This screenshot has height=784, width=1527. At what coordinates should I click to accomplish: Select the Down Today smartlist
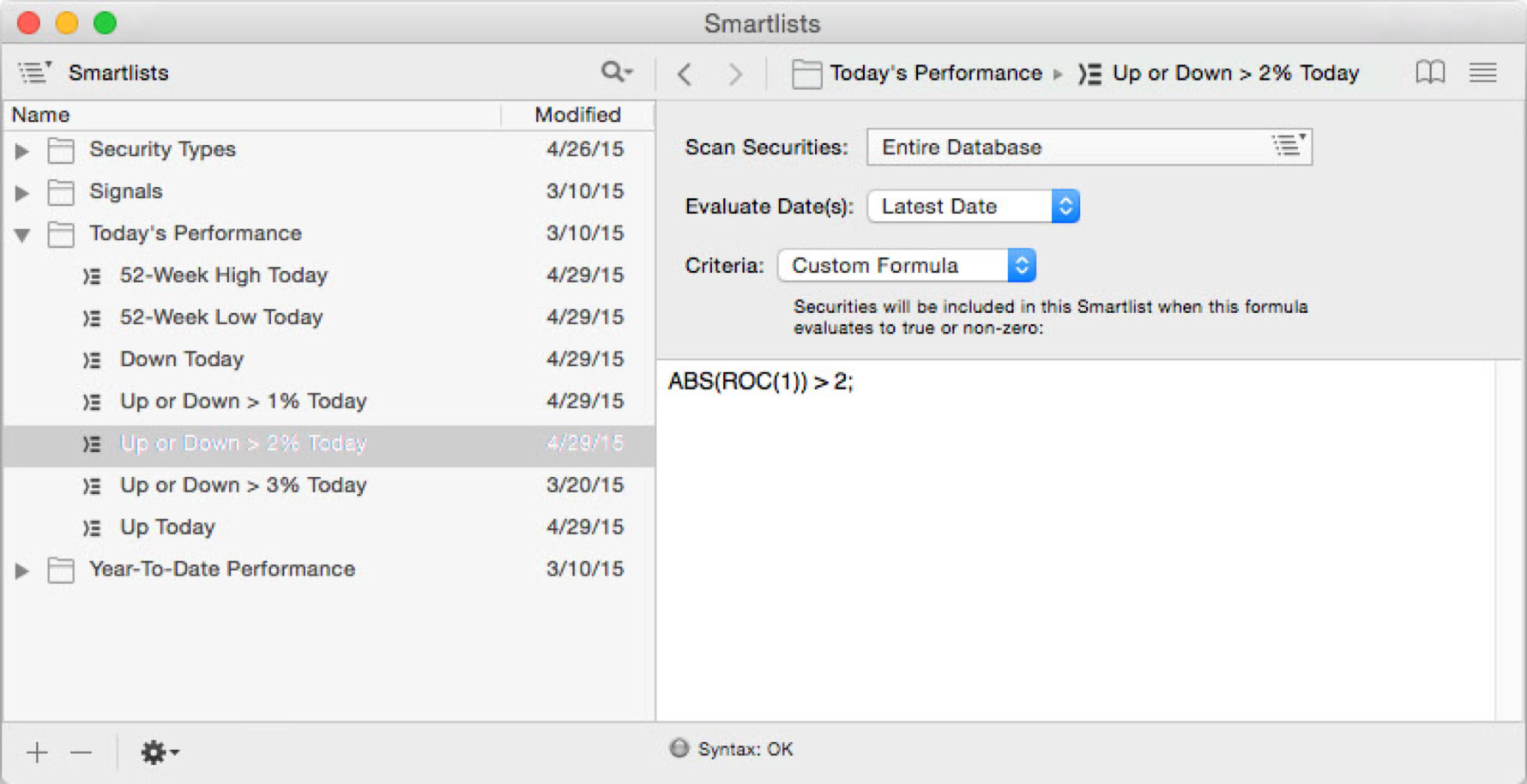pyautogui.click(x=181, y=359)
